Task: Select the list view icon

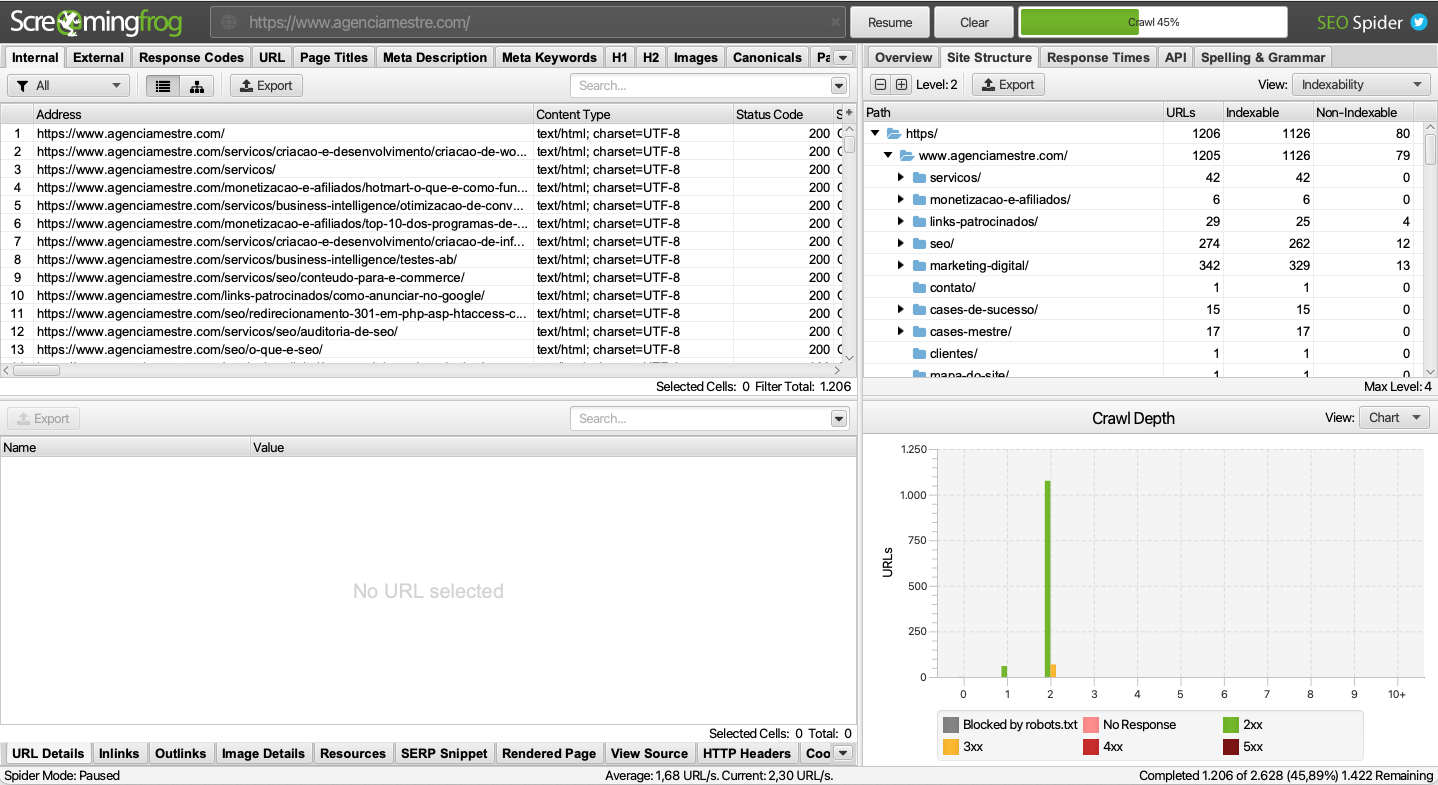Action: 163,86
